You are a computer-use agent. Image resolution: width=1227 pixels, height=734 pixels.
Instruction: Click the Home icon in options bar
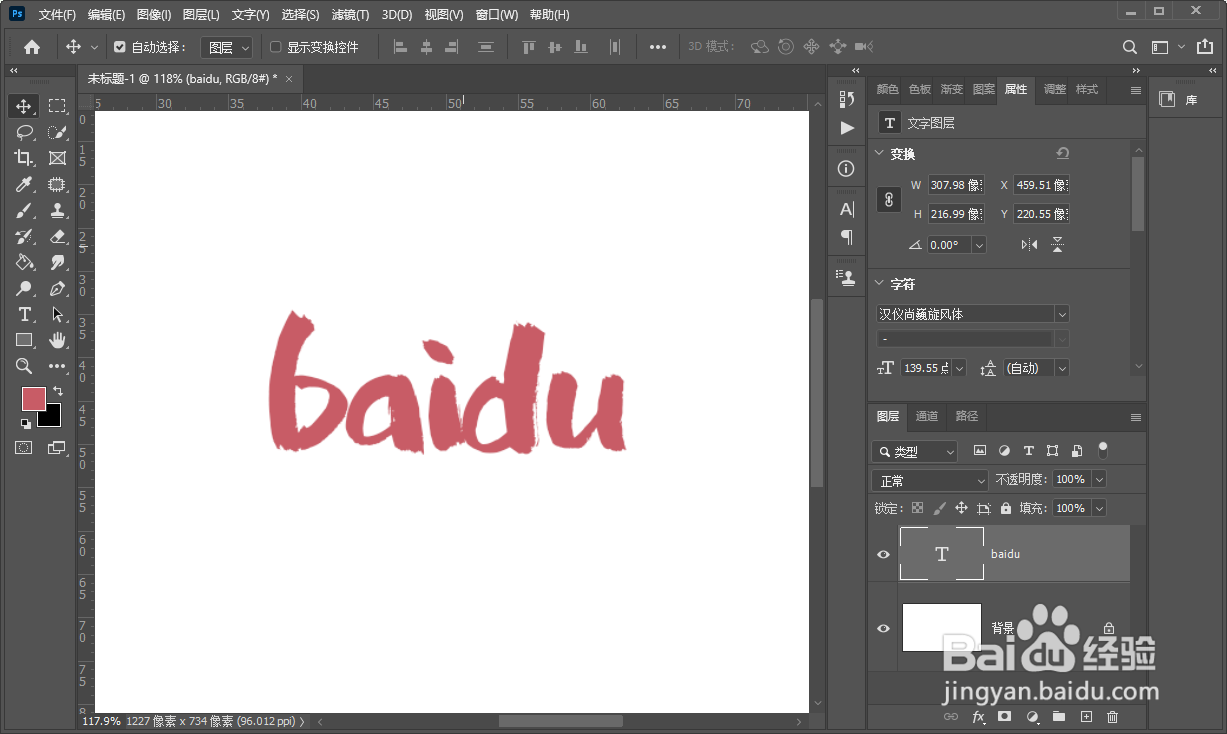click(x=32, y=47)
